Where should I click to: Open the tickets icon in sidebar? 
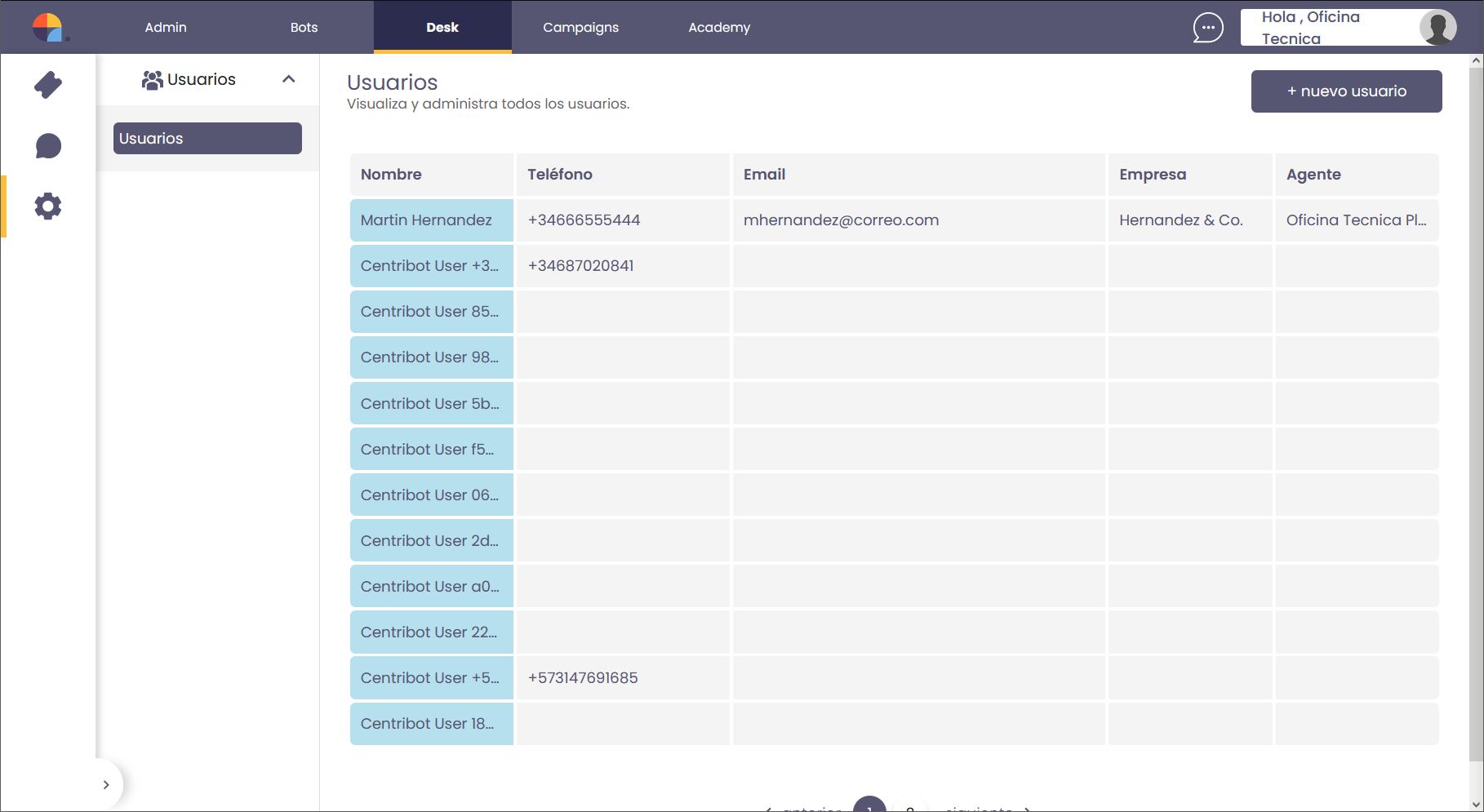48,85
